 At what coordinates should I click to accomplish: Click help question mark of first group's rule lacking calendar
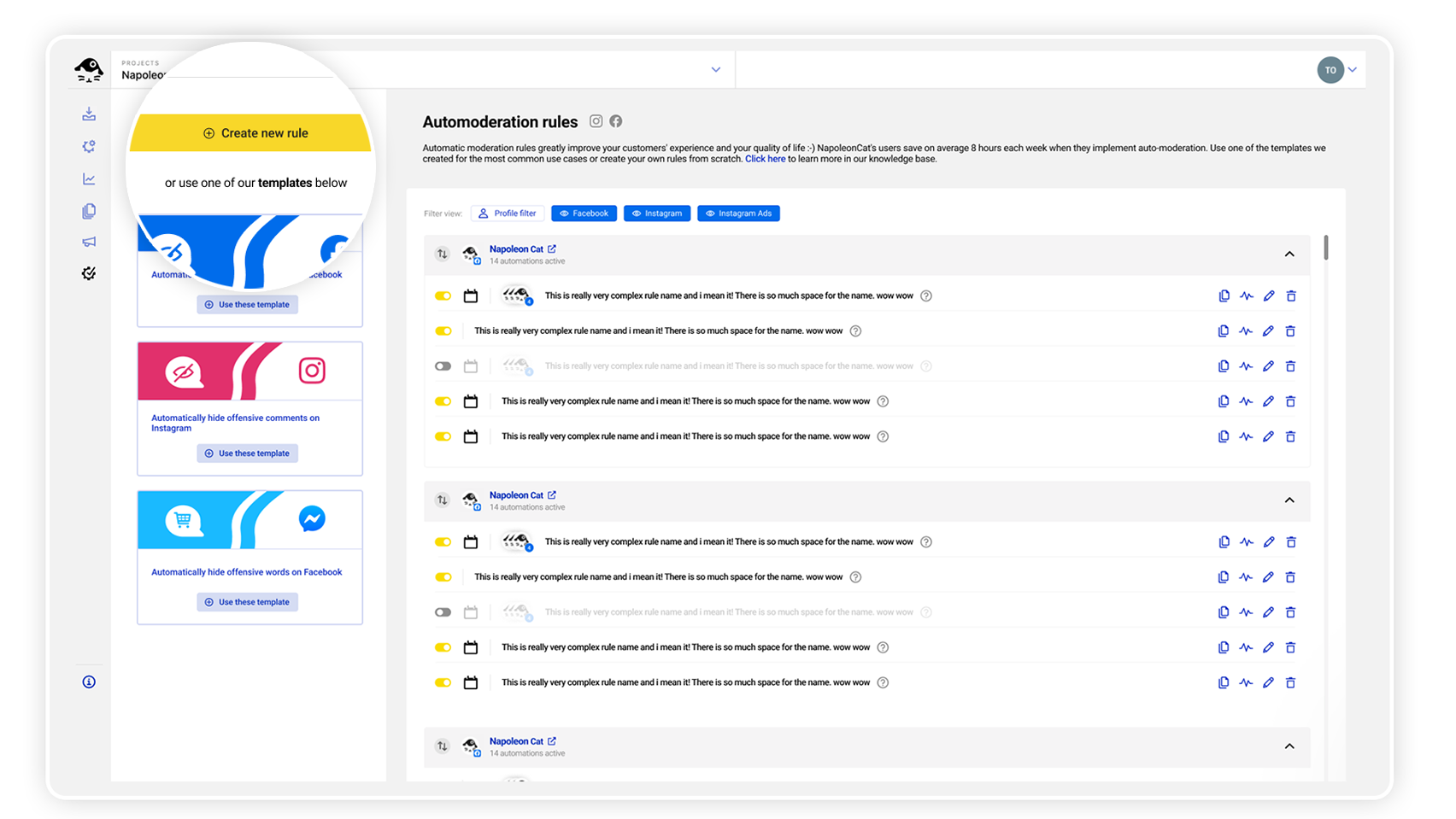[x=855, y=331]
